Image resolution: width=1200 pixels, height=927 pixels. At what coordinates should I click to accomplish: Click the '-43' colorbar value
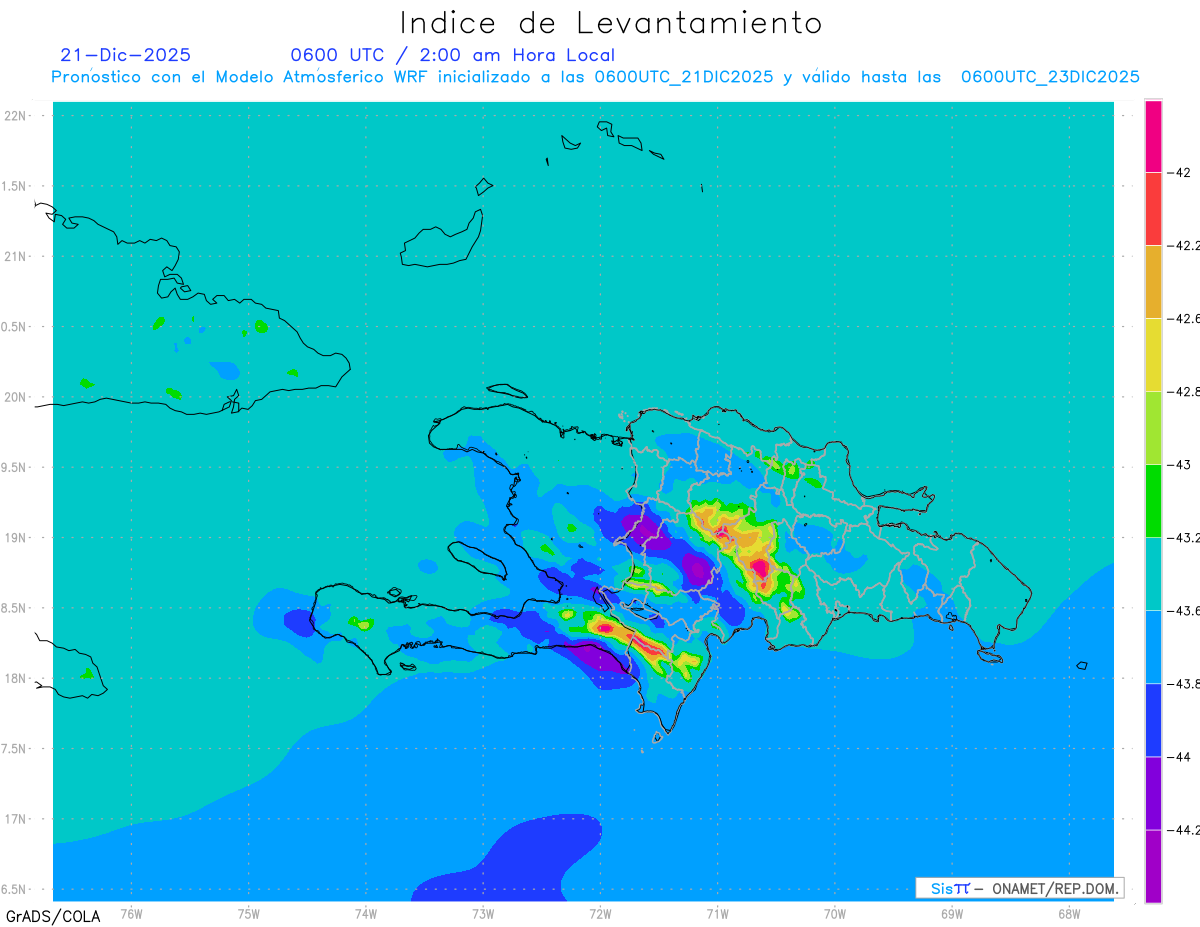click(1181, 465)
